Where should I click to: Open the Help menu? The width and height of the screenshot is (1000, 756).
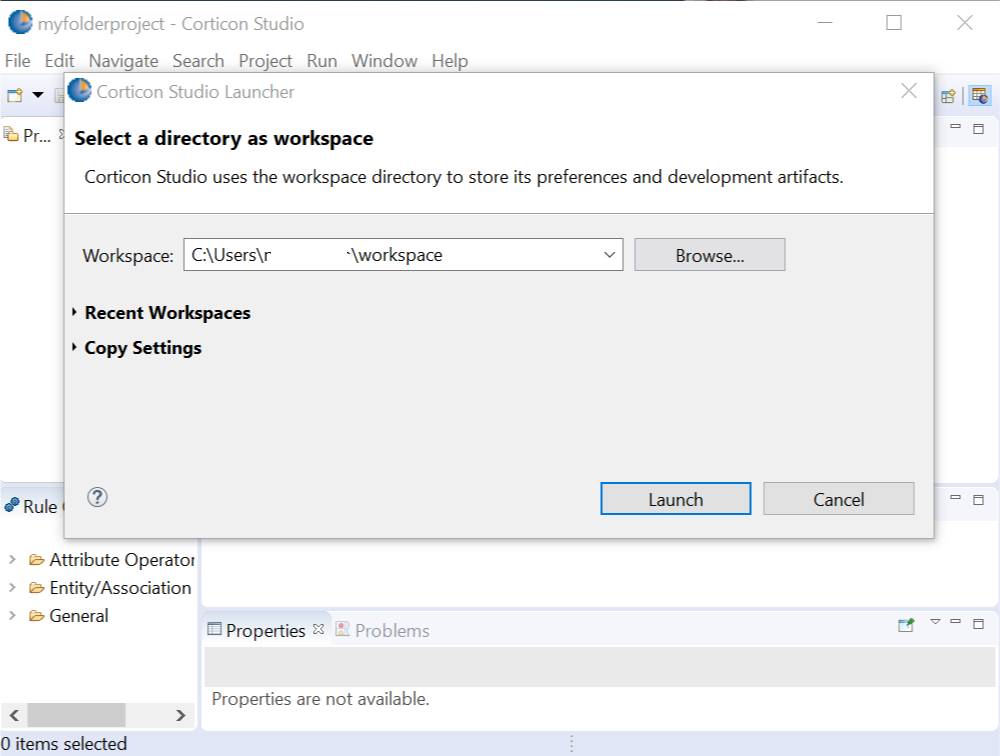pyautogui.click(x=450, y=61)
